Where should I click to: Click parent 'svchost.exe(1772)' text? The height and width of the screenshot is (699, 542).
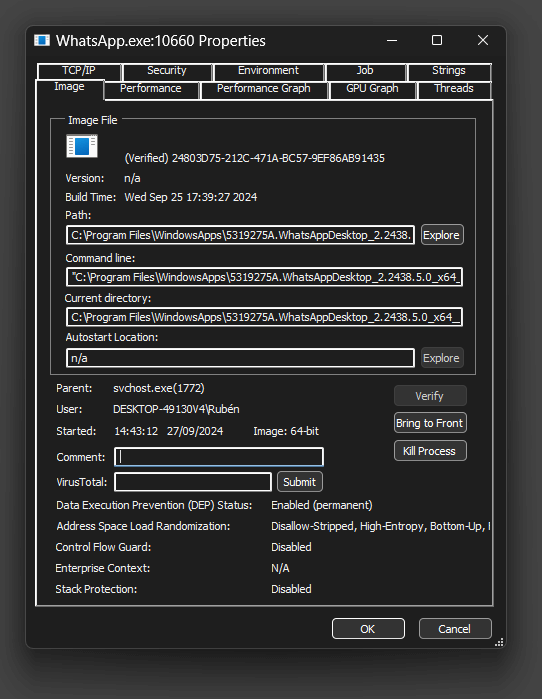point(159,388)
